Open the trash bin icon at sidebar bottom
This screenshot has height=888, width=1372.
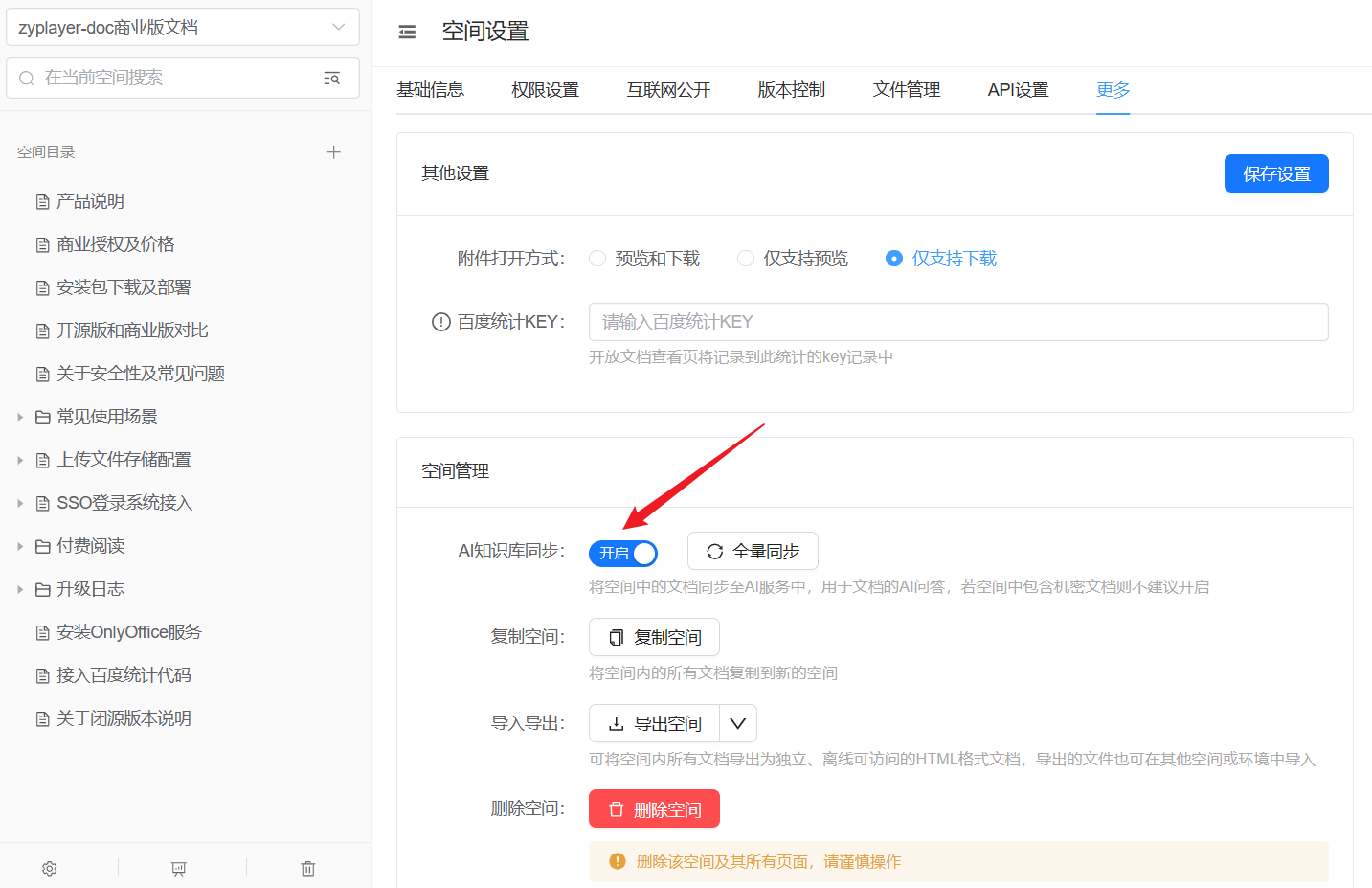tap(308, 868)
